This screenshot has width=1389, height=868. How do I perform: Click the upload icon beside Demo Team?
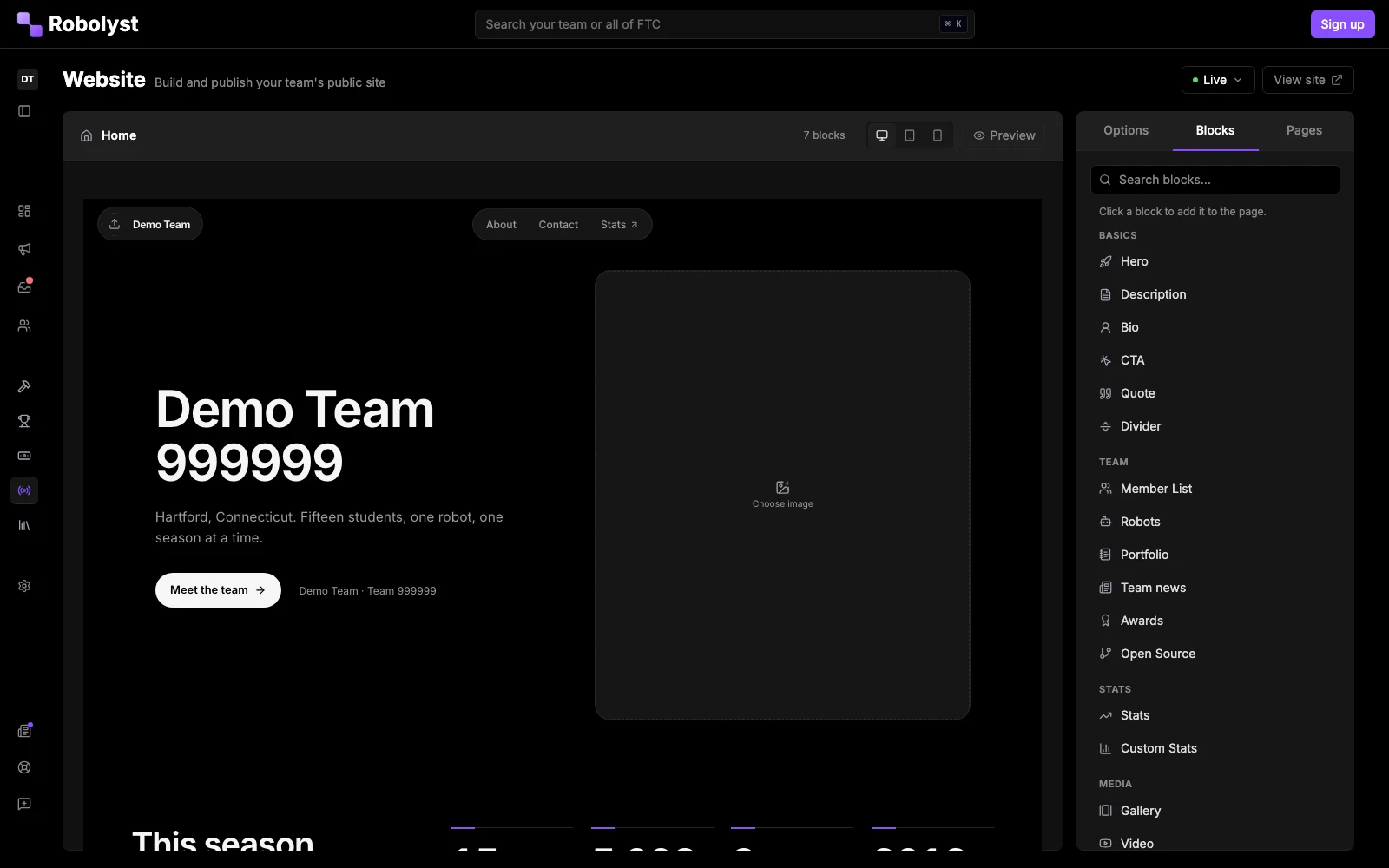(115, 224)
